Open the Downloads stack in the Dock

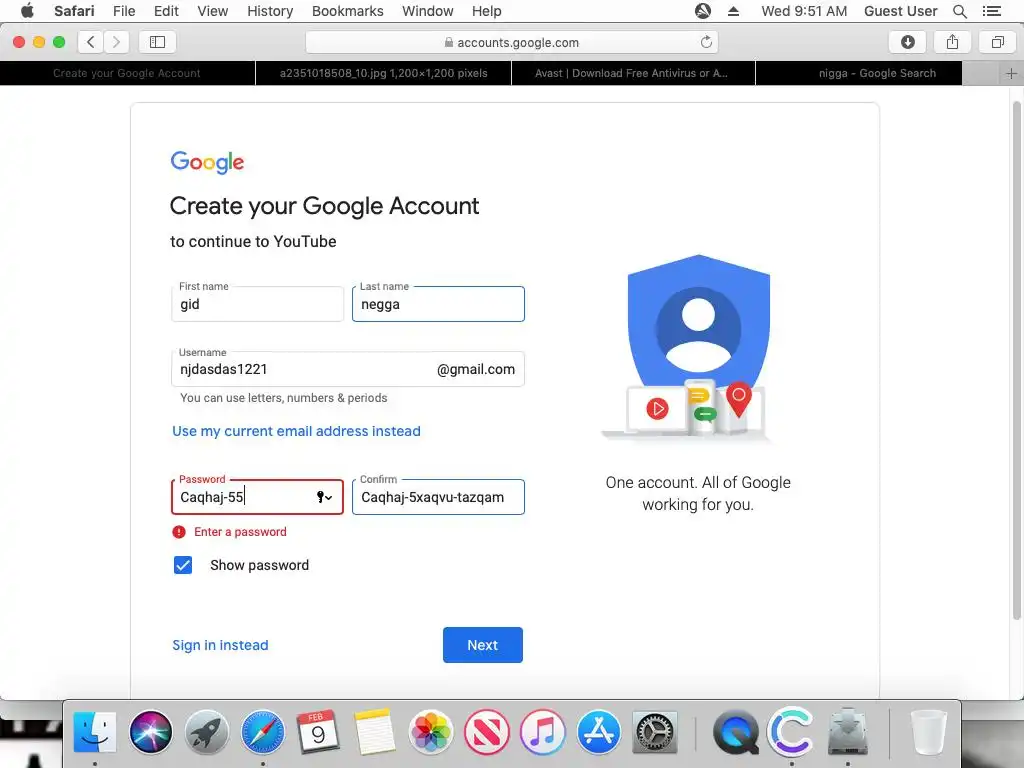pyautogui.click(x=848, y=732)
